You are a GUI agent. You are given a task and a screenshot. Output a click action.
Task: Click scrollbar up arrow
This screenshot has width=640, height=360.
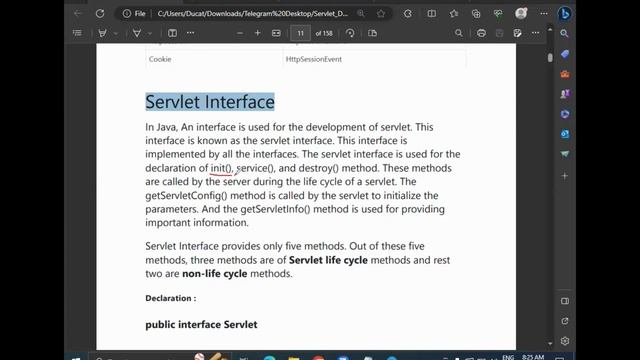(x=550, y=30)
